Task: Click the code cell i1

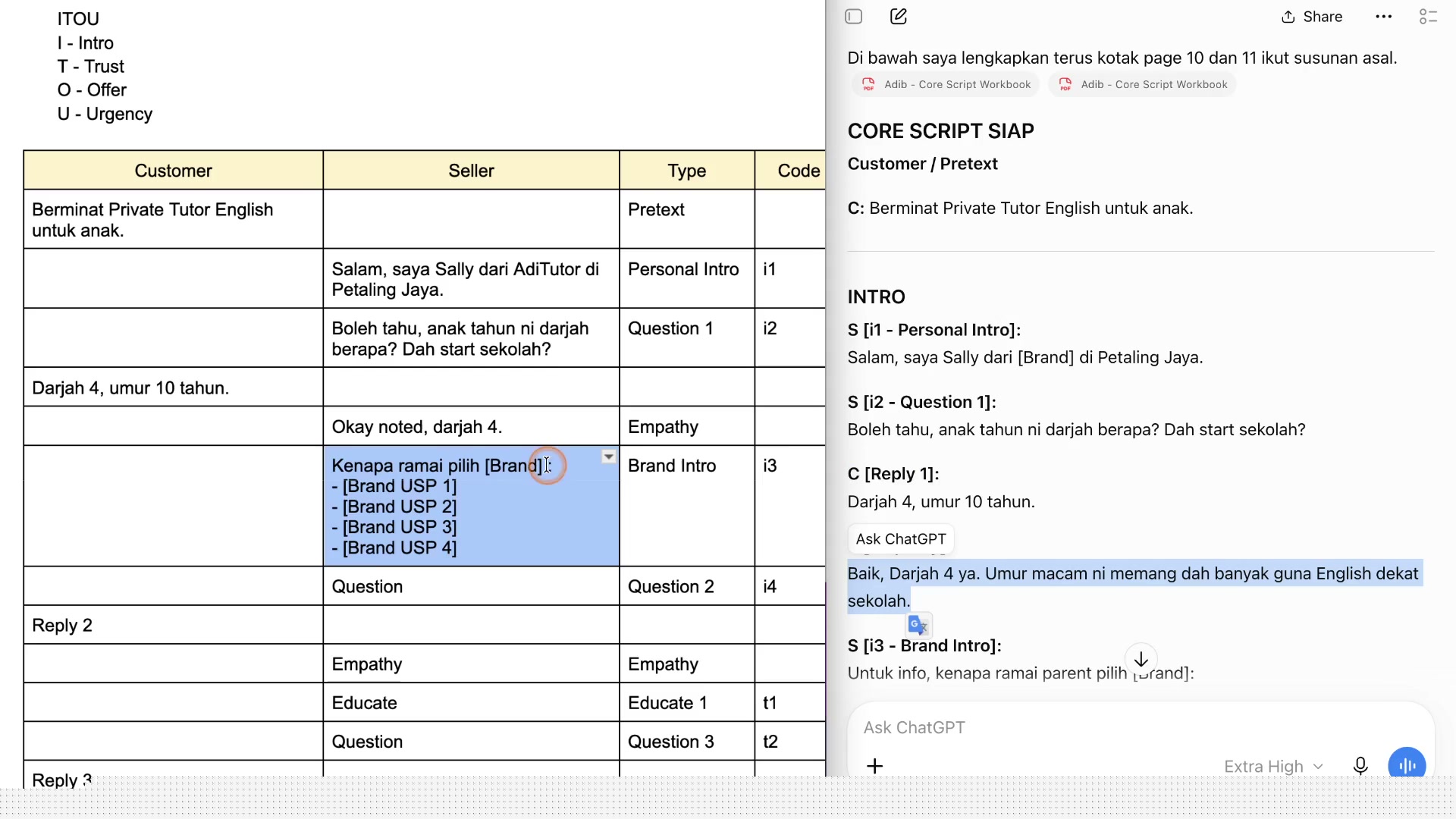Action: pyautogui.click(x=790, y=279)
